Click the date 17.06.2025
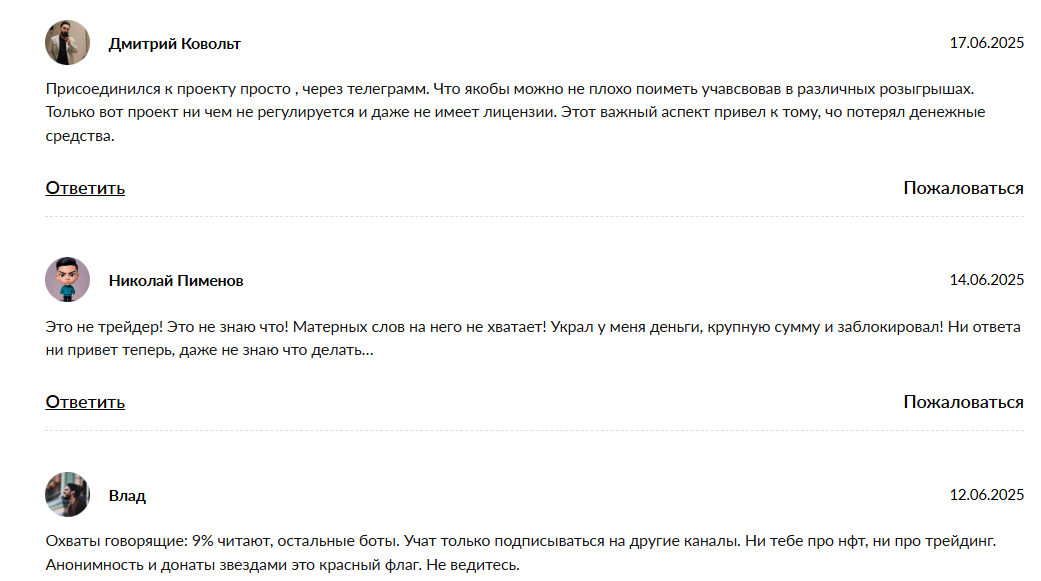 pos(987,43)
